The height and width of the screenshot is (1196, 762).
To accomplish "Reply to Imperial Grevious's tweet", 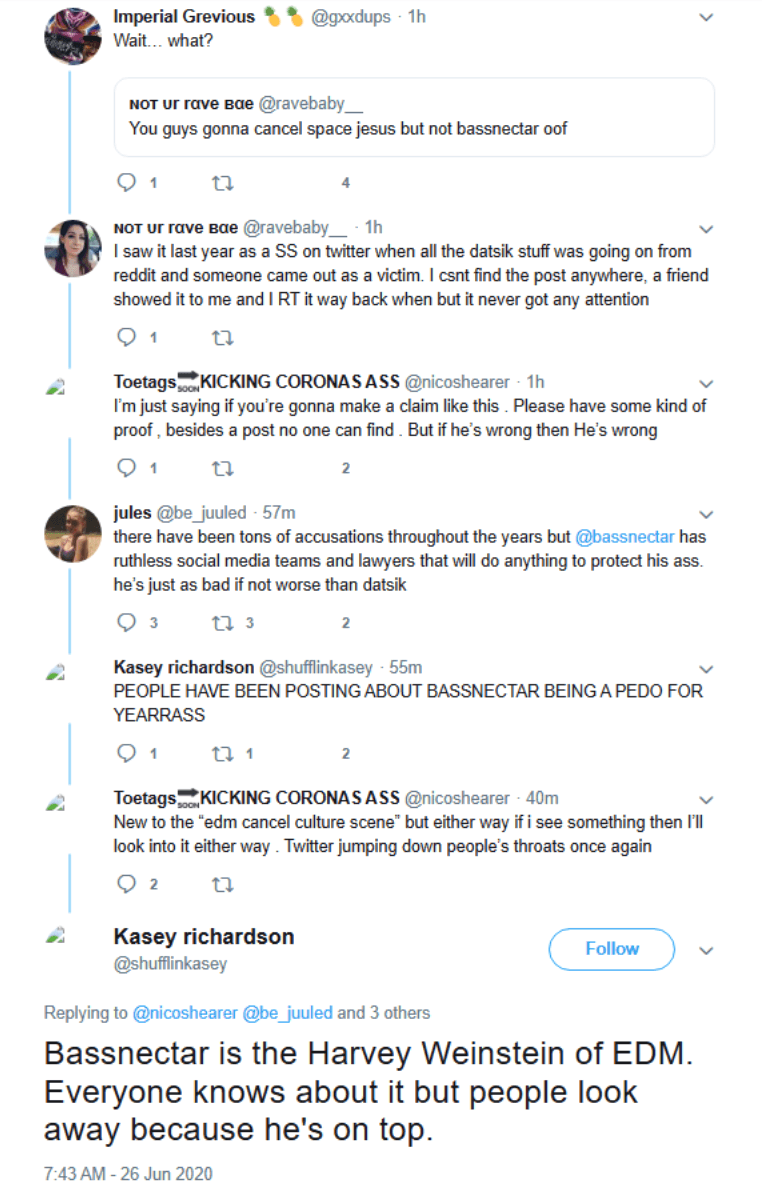I will click(x=126, y=183).
